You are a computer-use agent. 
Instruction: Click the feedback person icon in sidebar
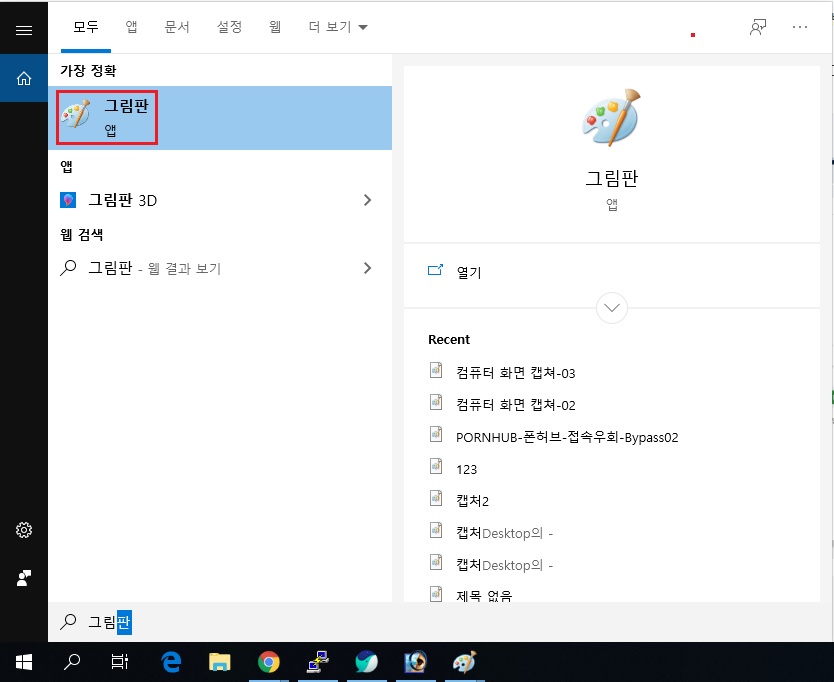(24, 577)
